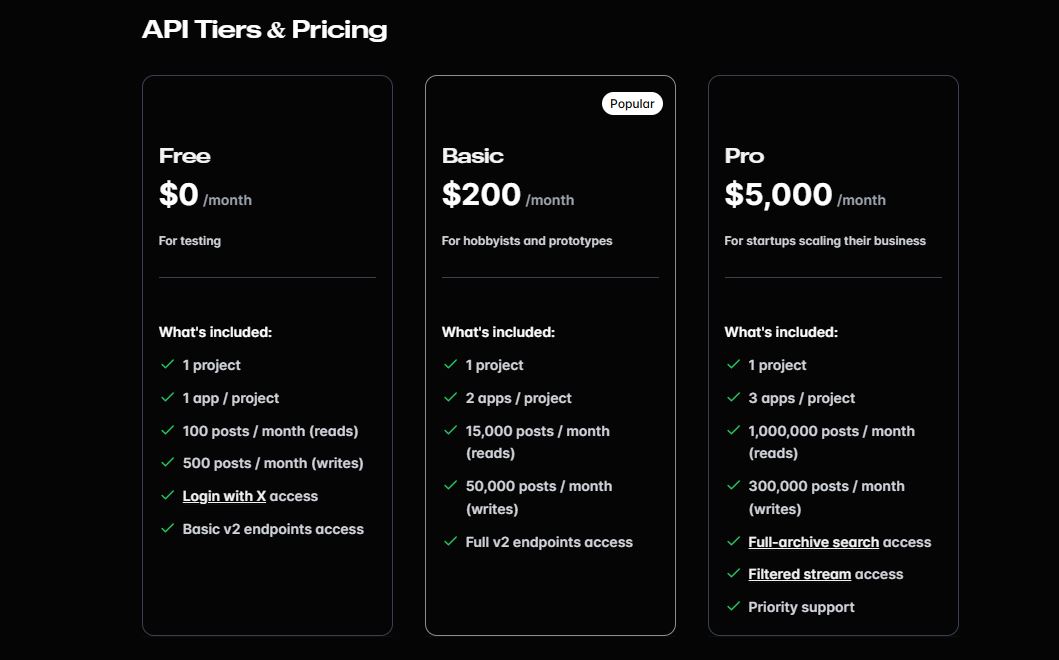
Task: Click the 'API Tiers & Pricing' heading
Action: 264,29
